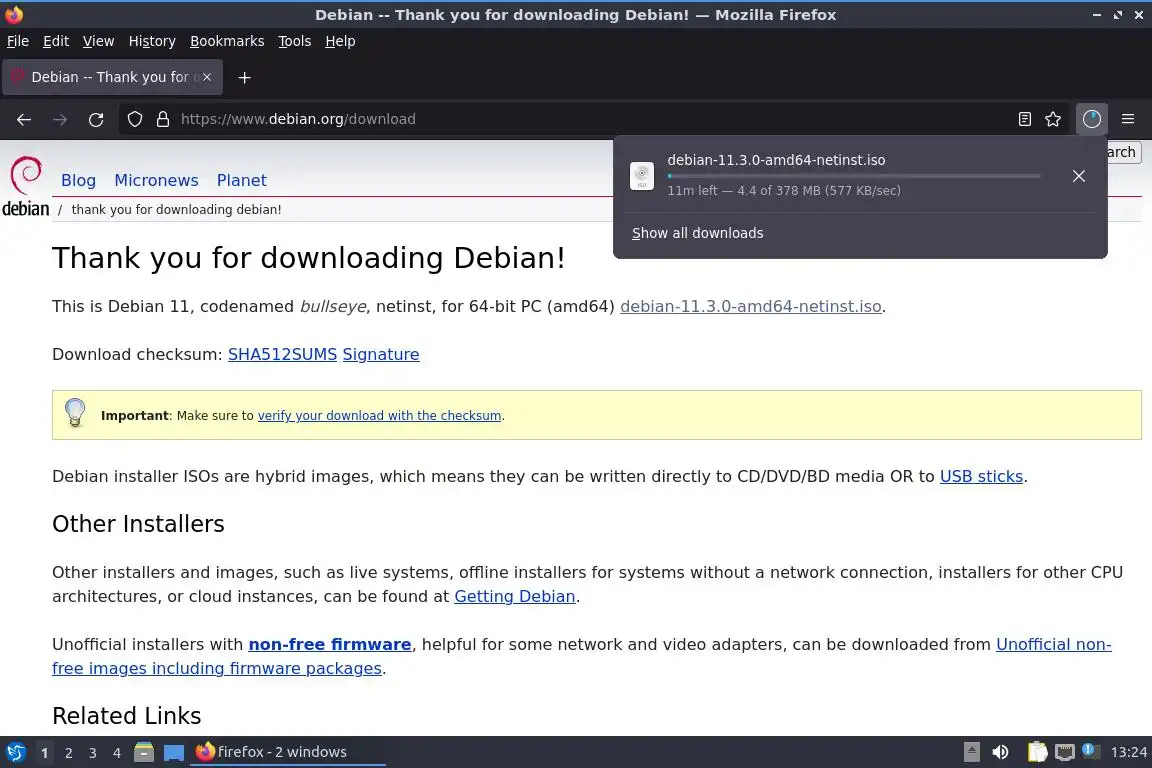Go back to the previous page
Screen dimensions: 1152x768
click(24, 119)
